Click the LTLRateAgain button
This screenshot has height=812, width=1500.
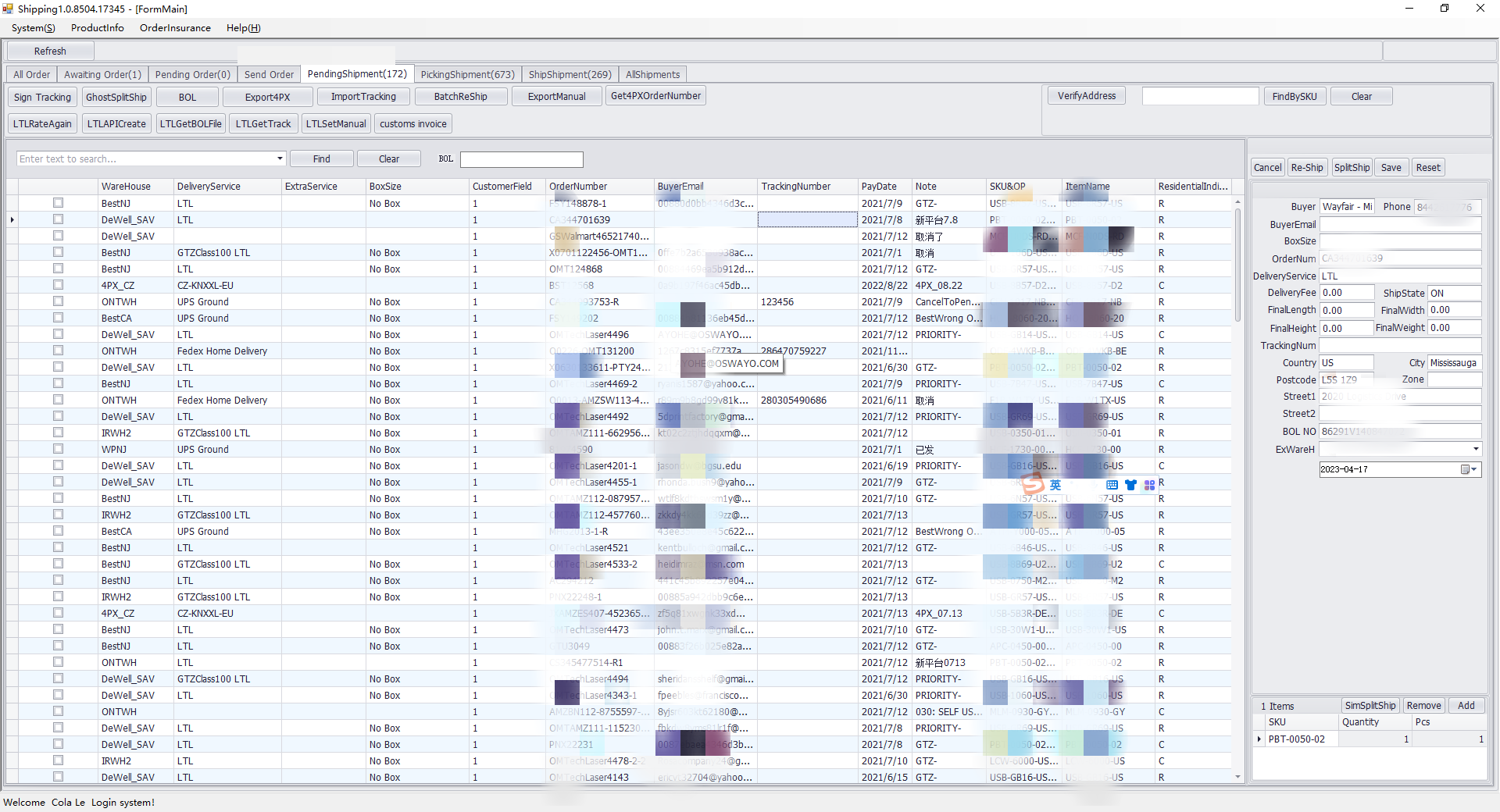click(x=42, y=124)
